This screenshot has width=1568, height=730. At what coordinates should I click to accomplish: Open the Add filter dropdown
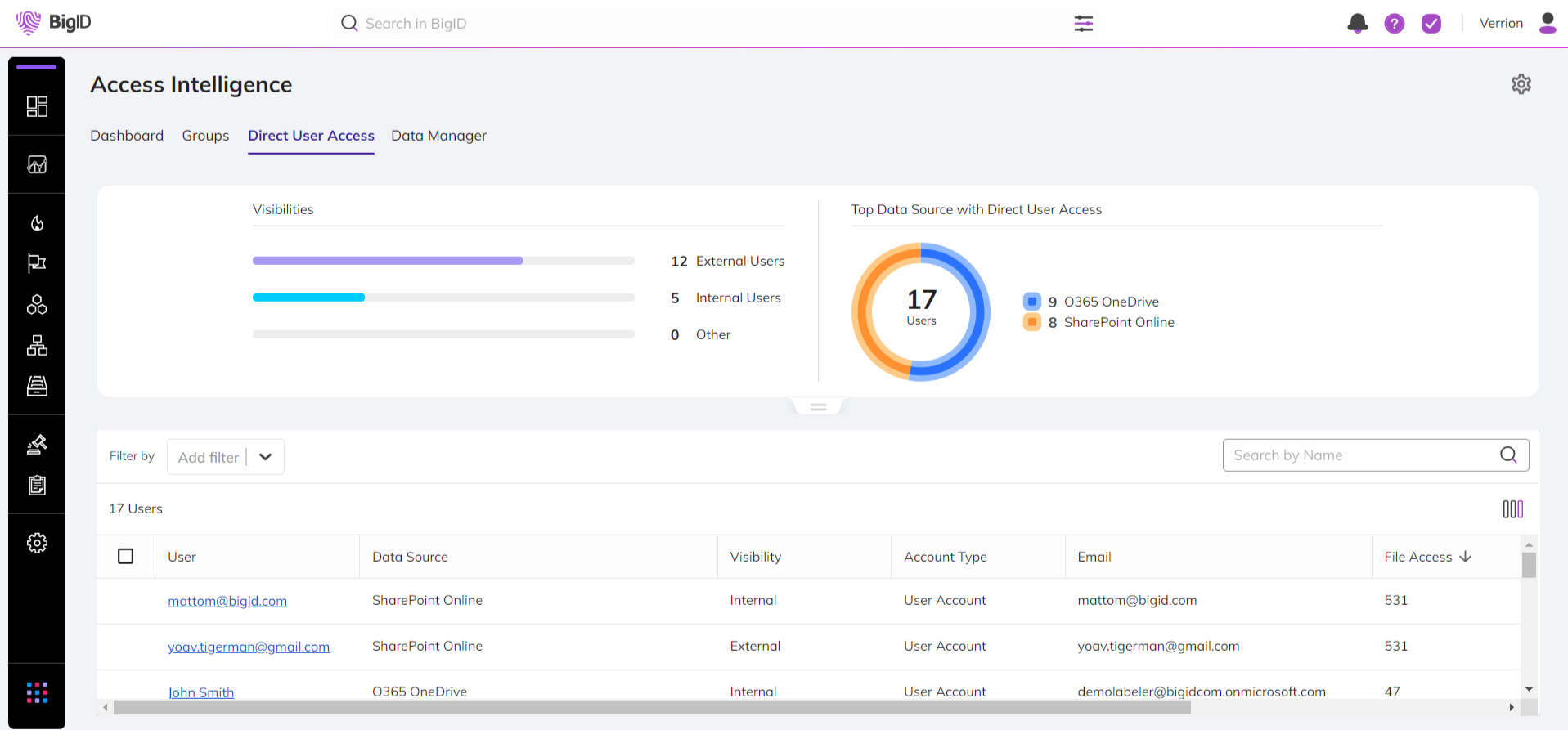coord(226,457)
